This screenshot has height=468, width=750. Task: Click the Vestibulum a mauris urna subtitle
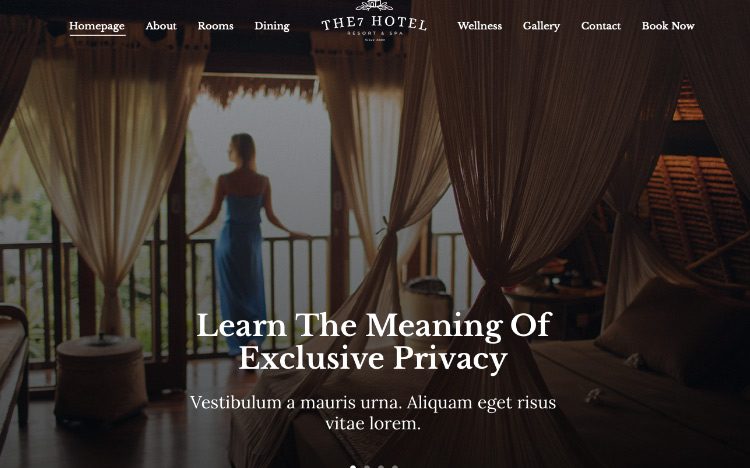373,412
